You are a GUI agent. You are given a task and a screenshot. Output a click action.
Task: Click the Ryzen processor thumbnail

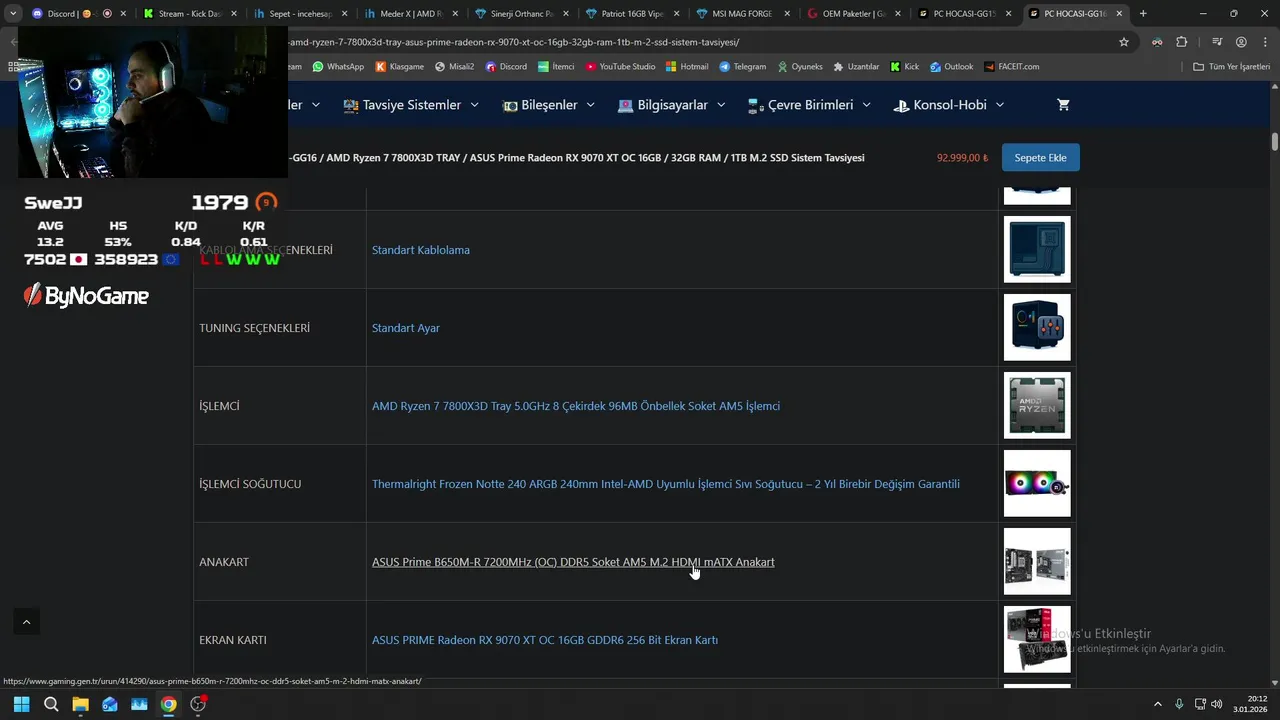1037,405
